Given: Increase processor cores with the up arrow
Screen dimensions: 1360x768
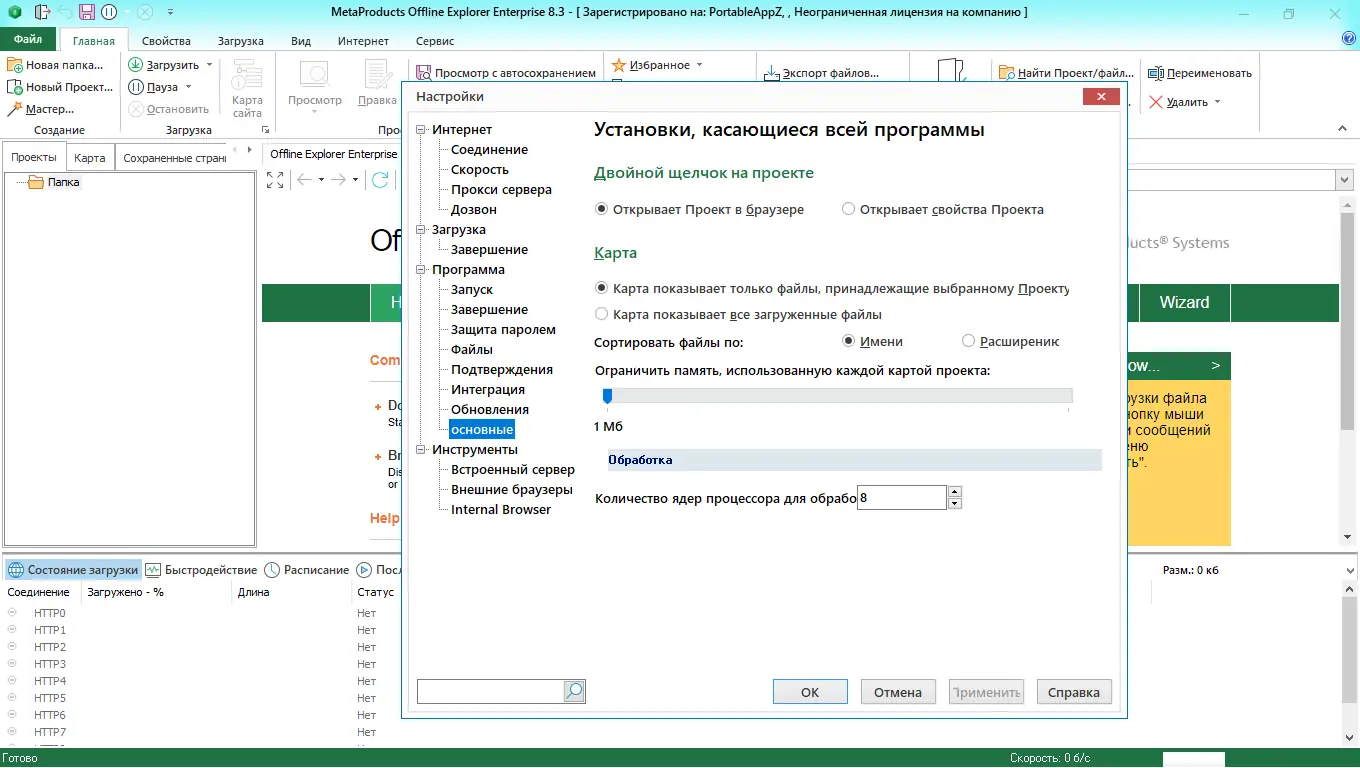Looking at the screenshot, I should click(x=954, y=491).
